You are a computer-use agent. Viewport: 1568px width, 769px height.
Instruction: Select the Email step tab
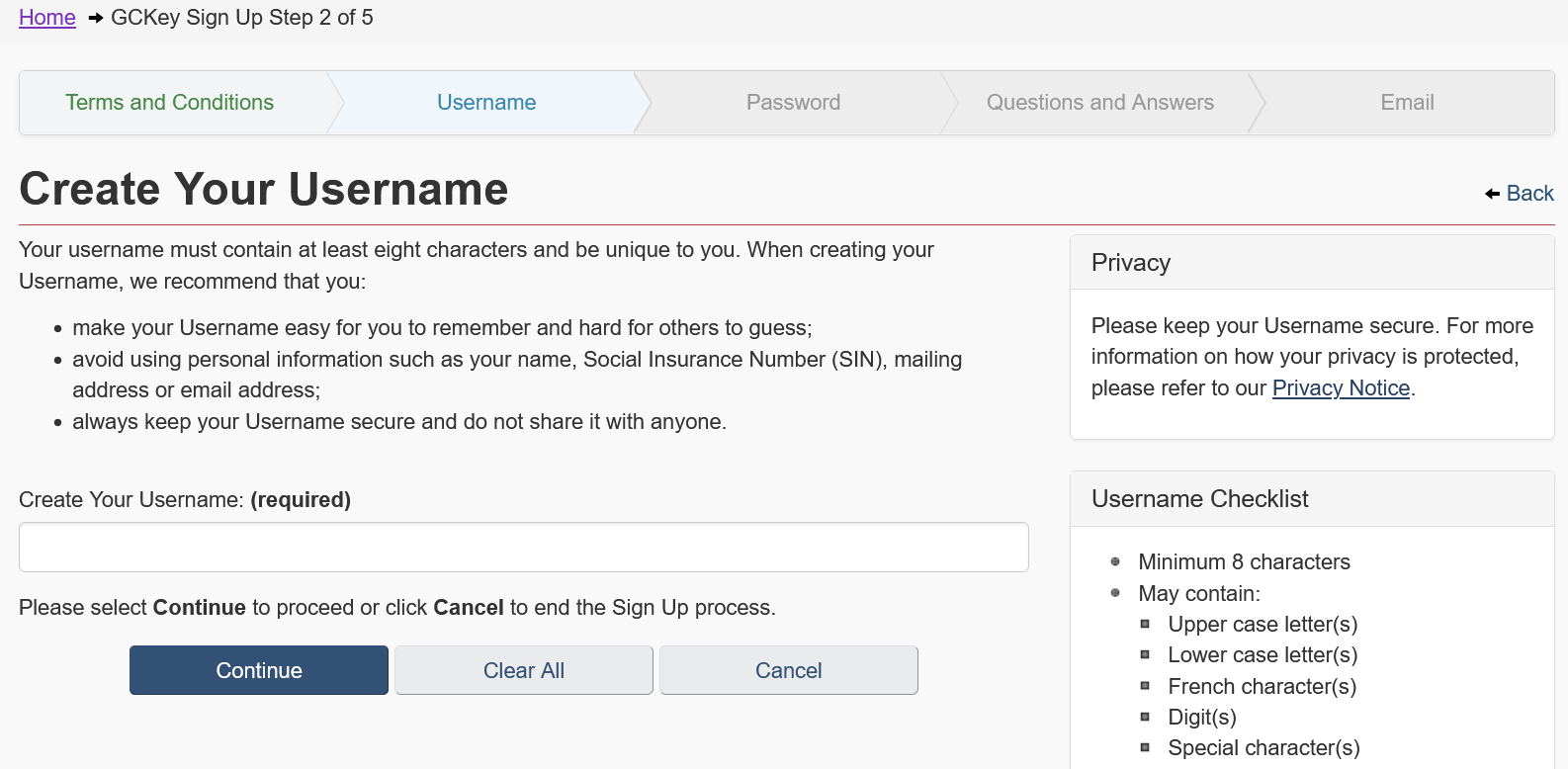click(x=1407, y=103)
